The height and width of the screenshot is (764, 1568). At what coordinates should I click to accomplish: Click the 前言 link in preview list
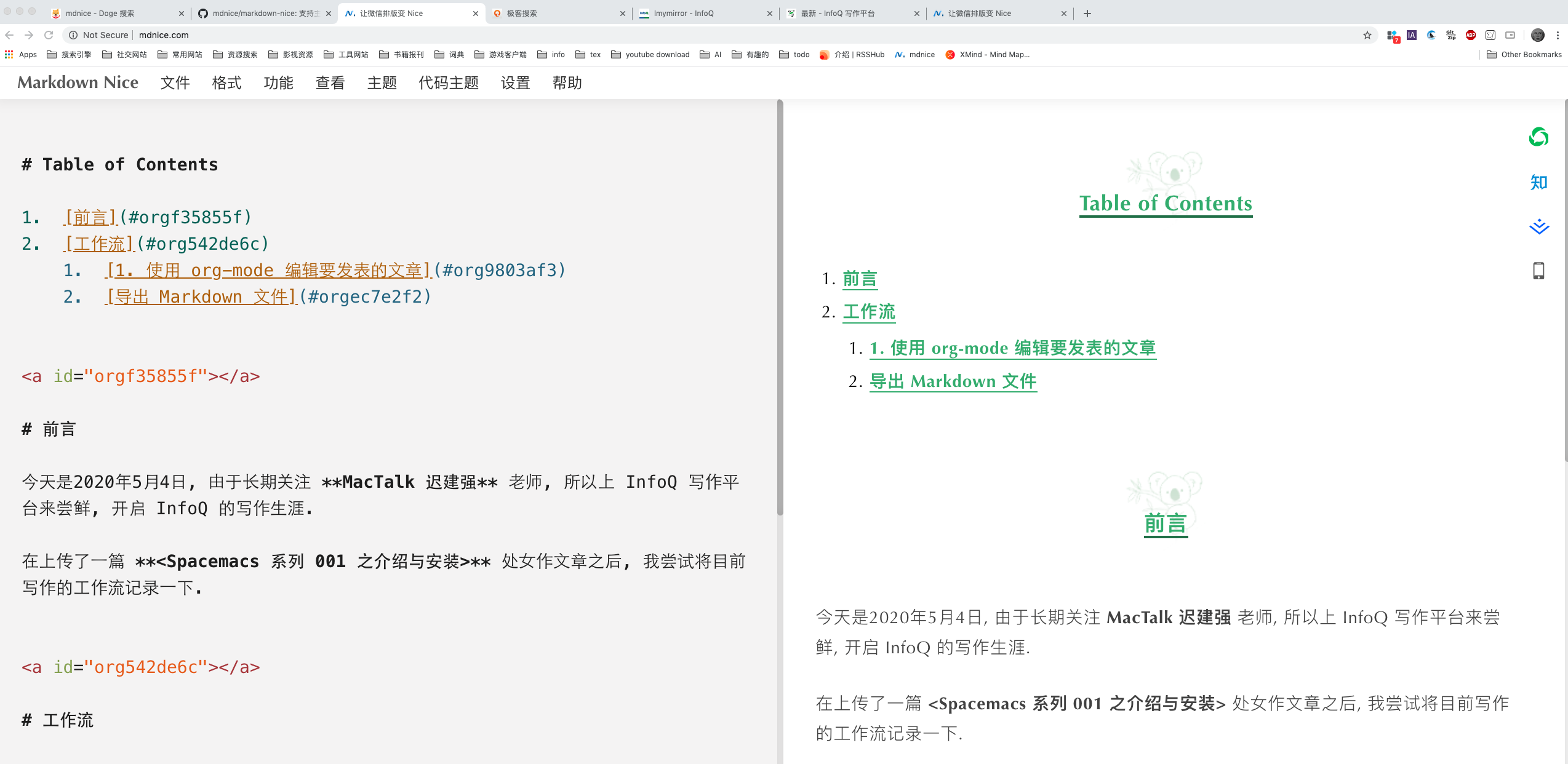click(x=860, y=279)
